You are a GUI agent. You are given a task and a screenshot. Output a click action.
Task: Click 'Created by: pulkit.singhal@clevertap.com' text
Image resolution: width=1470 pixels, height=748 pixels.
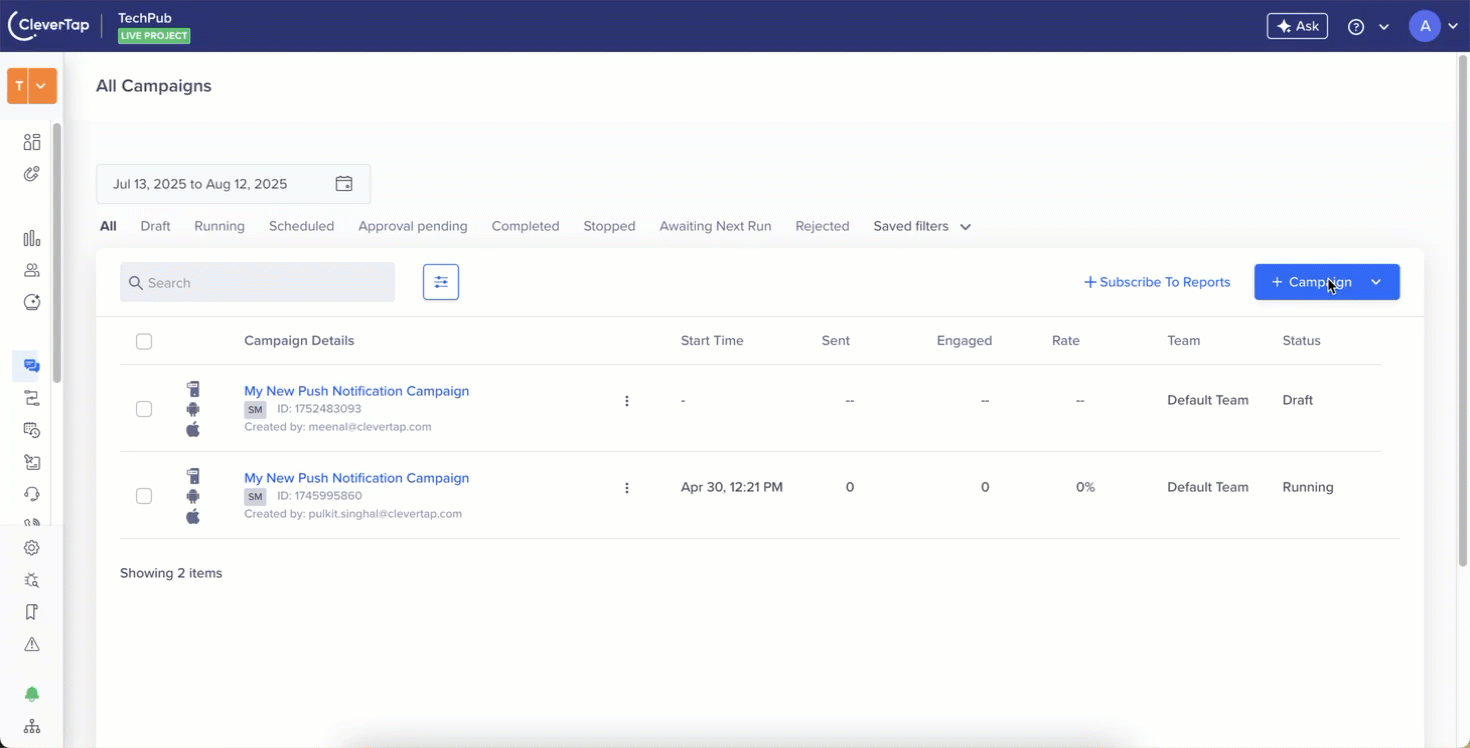(353, 514)
